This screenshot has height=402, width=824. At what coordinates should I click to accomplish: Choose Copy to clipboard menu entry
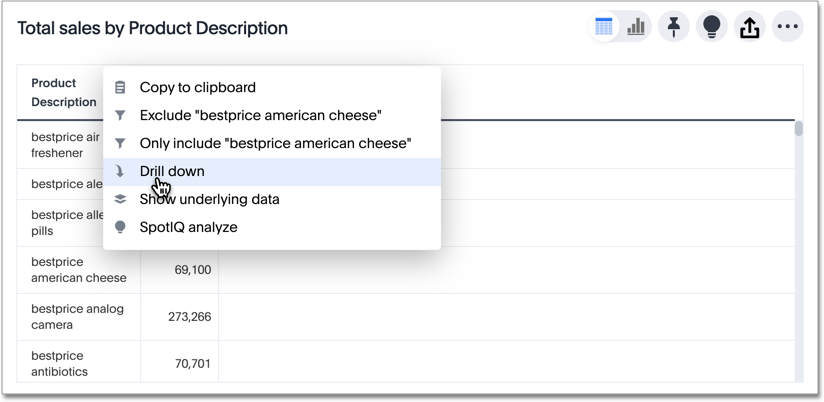coord(198,88)
